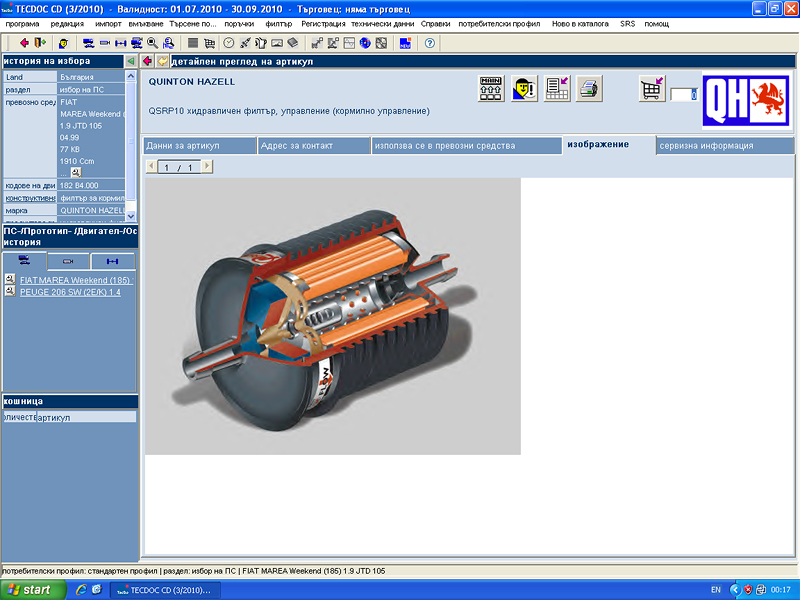800x600 pixels.
Task: Click the red back arrow in main toolbar
Action: pyautogui.click(x=24, y=43)
